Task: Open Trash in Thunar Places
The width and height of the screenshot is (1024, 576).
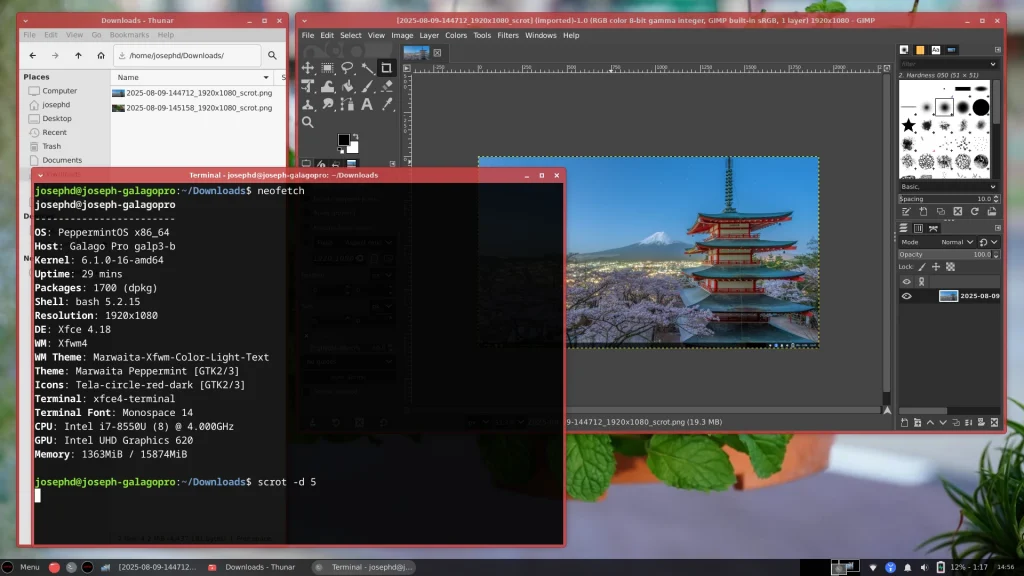Action: 52,146
